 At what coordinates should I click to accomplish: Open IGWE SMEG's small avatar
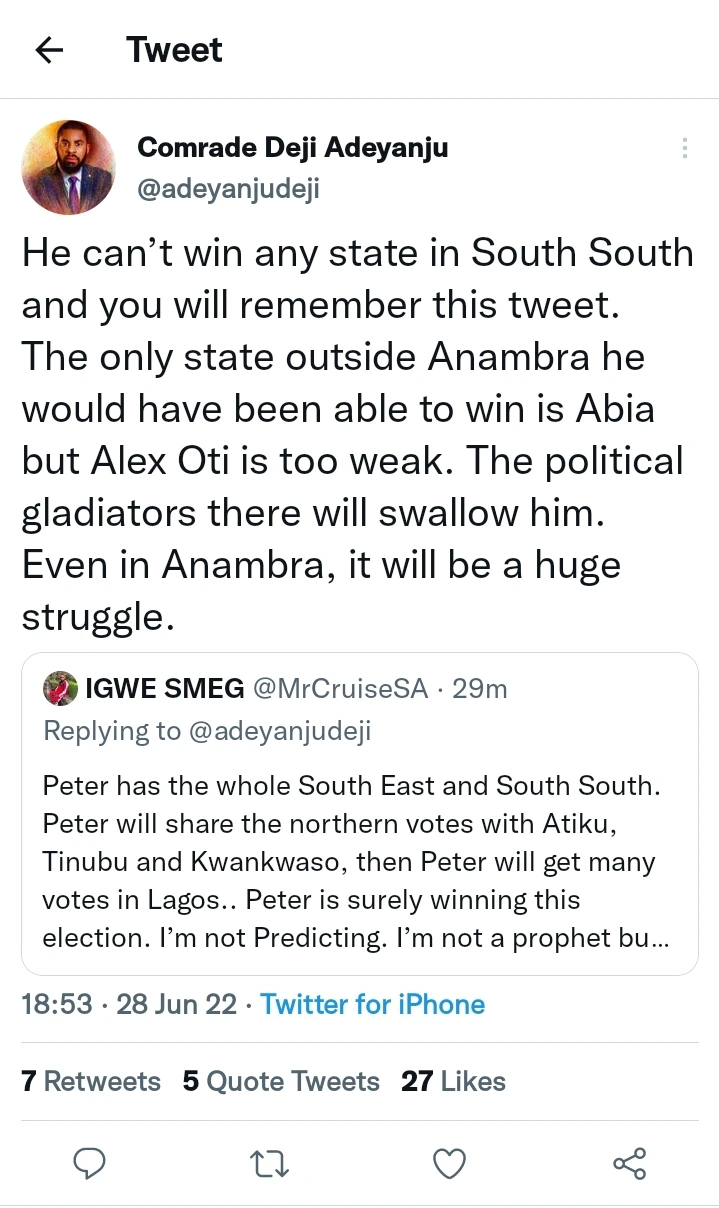(x=60, y=688)
